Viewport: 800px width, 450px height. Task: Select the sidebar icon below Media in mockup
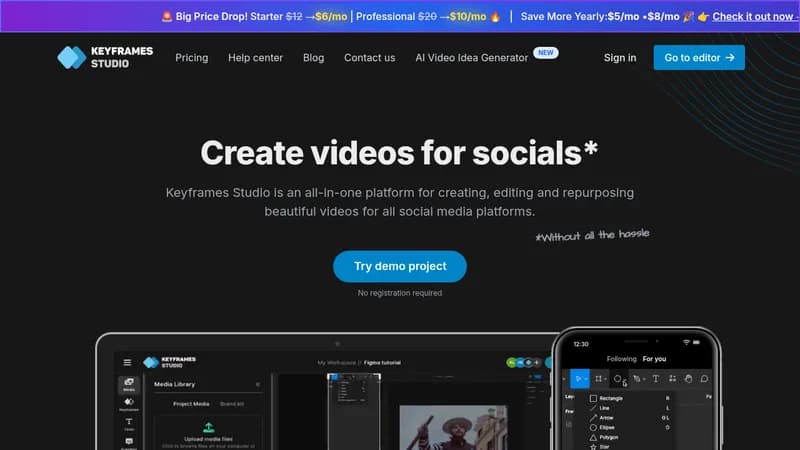[129, 404]
